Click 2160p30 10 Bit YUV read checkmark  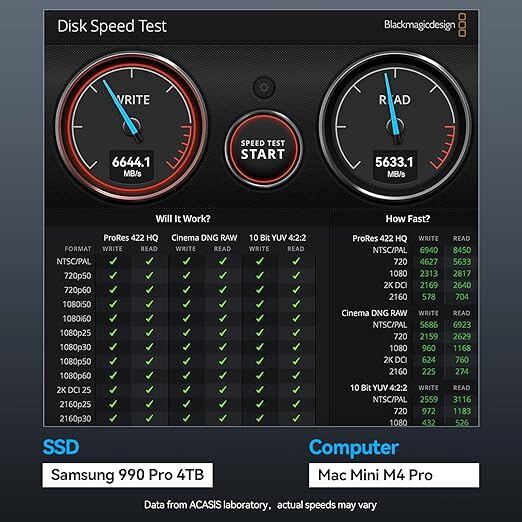click(x=296, y=418)
